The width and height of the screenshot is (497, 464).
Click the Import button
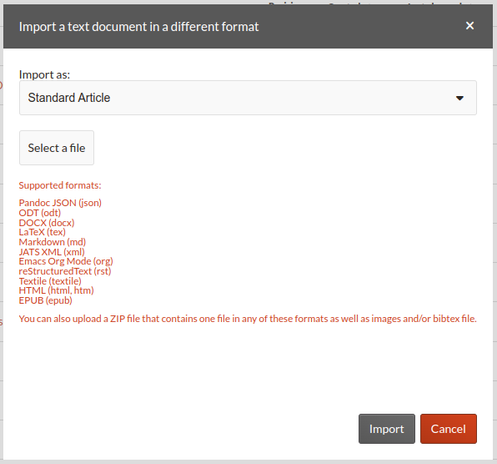click(x=387, y=429)
